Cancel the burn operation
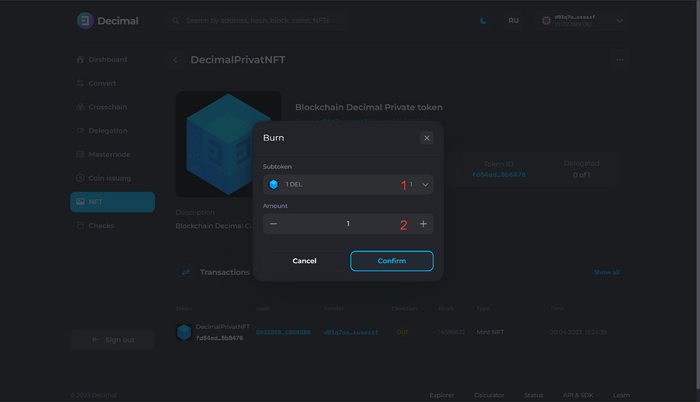Image resolution: width=700 pixels, height=402 pixels. (304, 261)
